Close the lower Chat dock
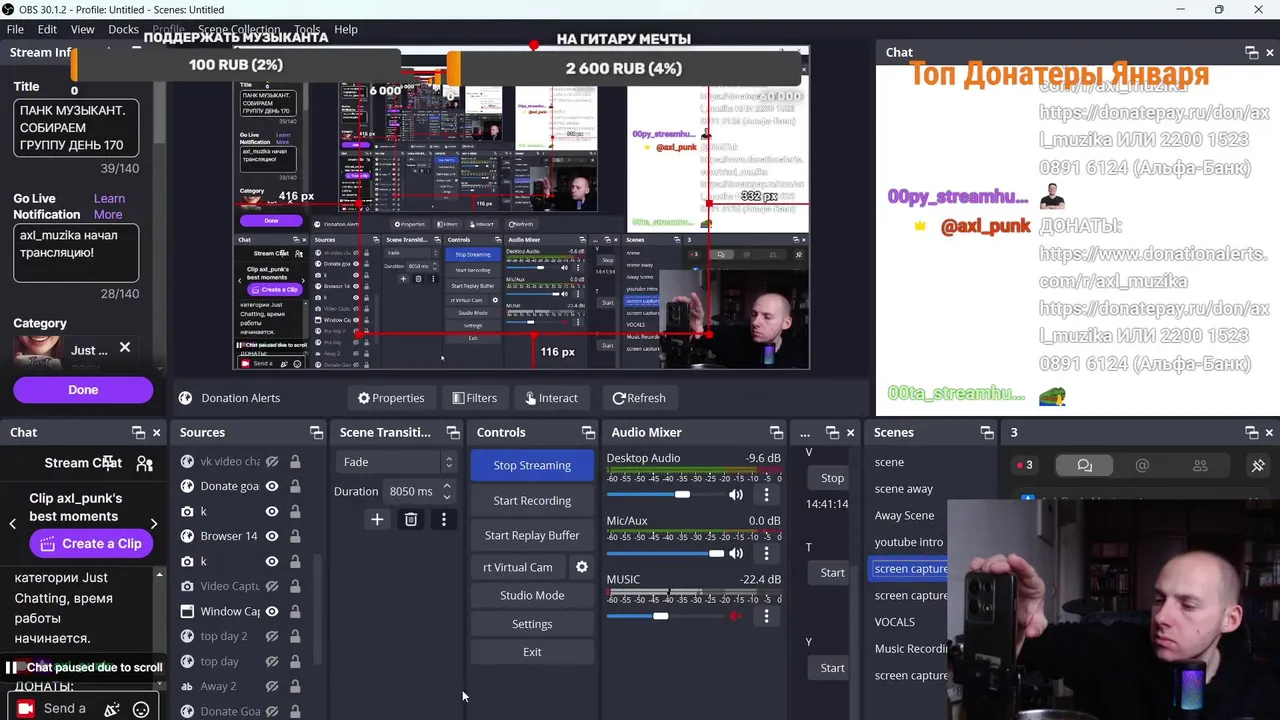The image size is (1280, 720). [x=156, y=433]
